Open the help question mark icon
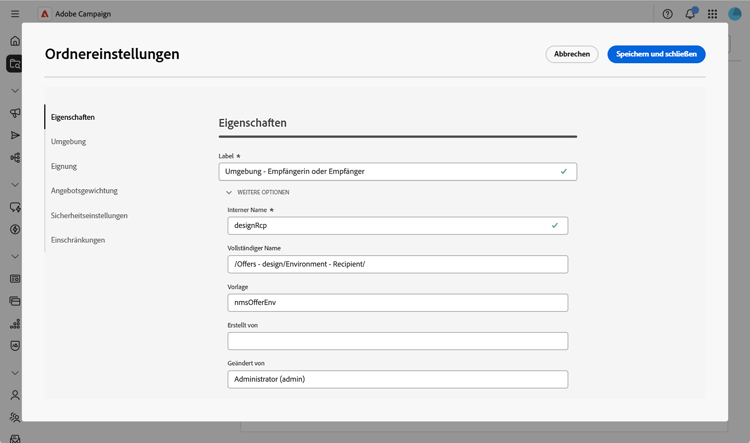The height and width of the screenshot is (443, 750). coord(667,14)
